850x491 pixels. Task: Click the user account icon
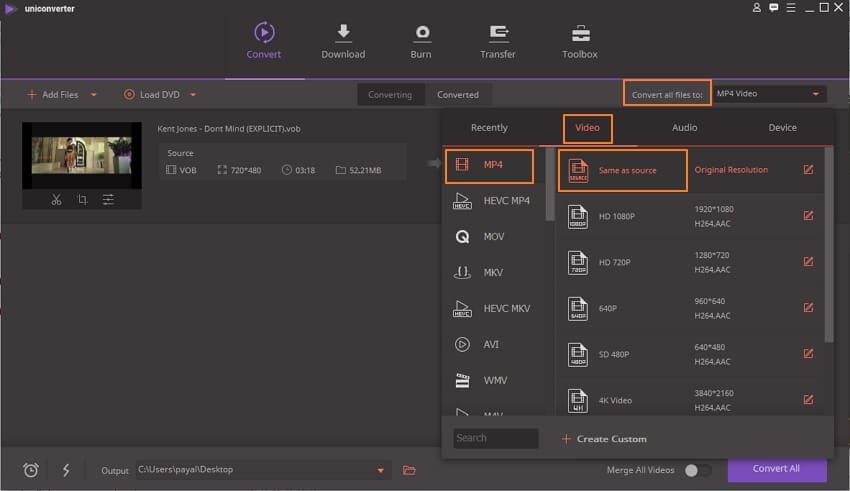click(x=756, y=8)
